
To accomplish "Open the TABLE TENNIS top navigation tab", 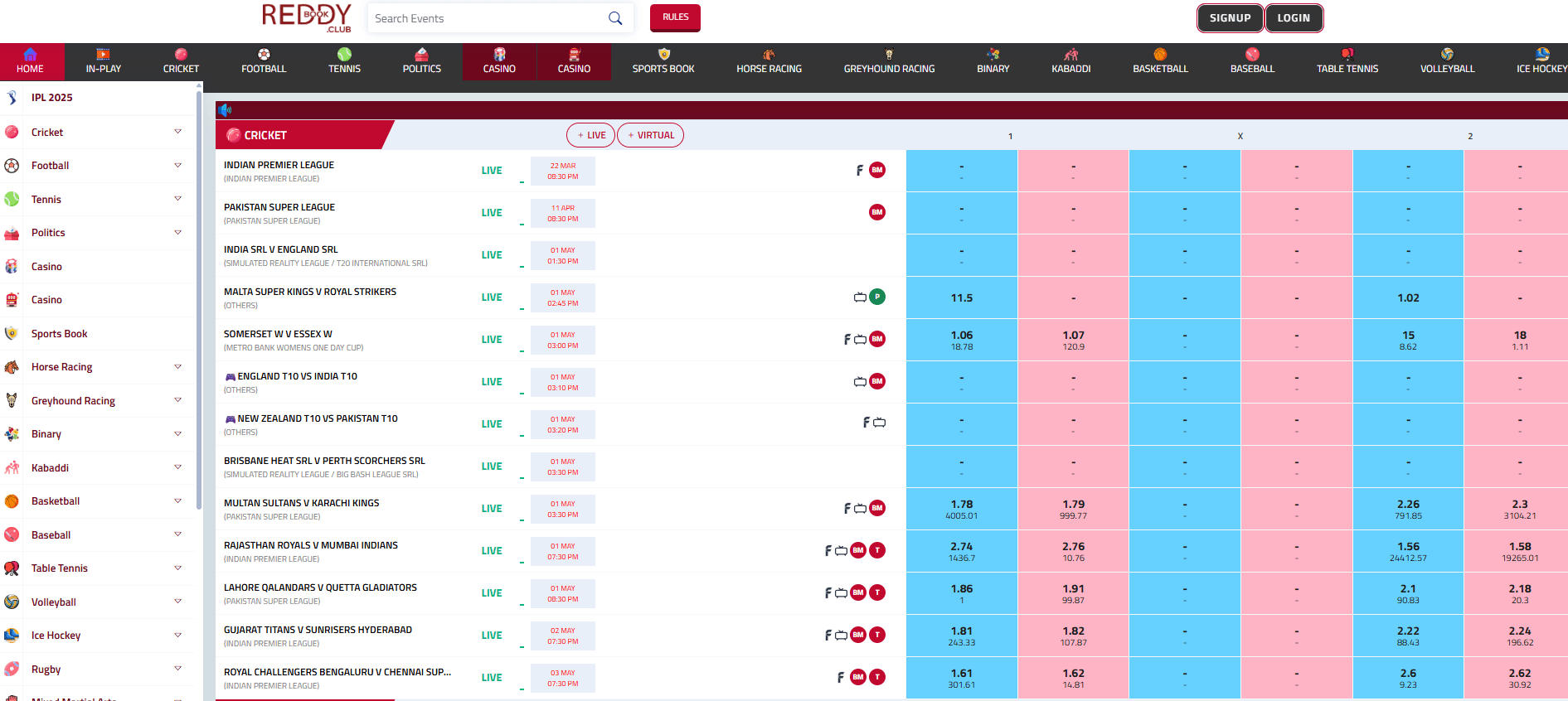I will 1347,61.
